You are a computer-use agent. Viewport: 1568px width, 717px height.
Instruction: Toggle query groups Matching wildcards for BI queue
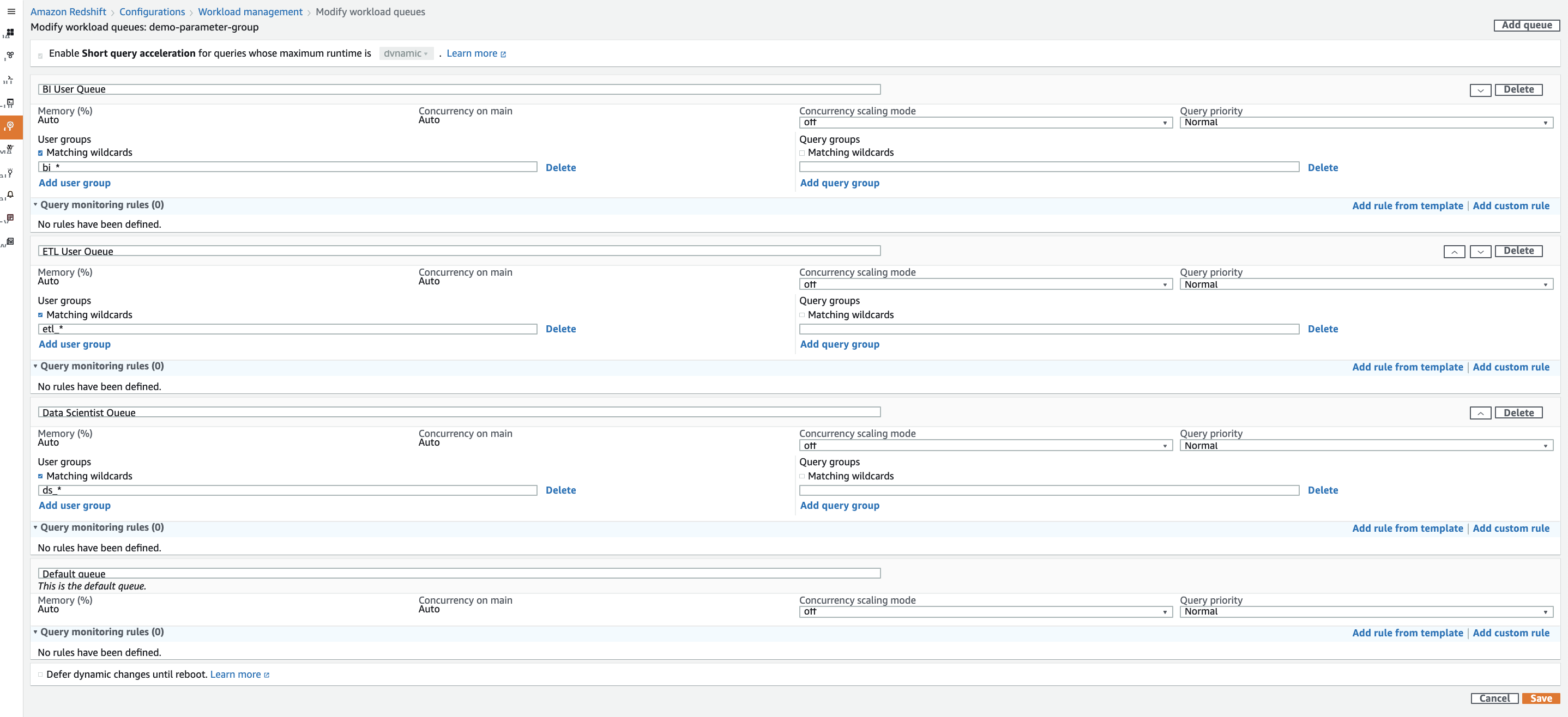tap(801, 153)
